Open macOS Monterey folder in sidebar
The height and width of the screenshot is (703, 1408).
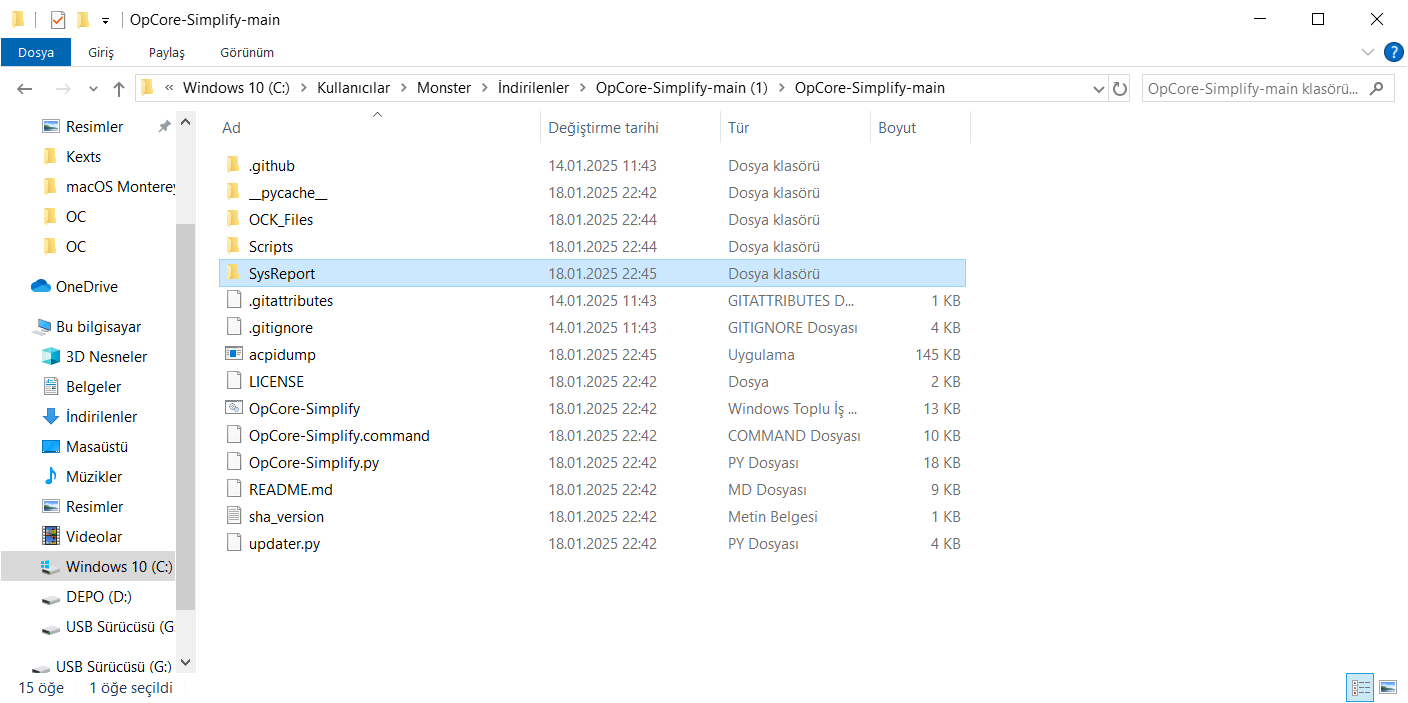click(x=108, y=186)
